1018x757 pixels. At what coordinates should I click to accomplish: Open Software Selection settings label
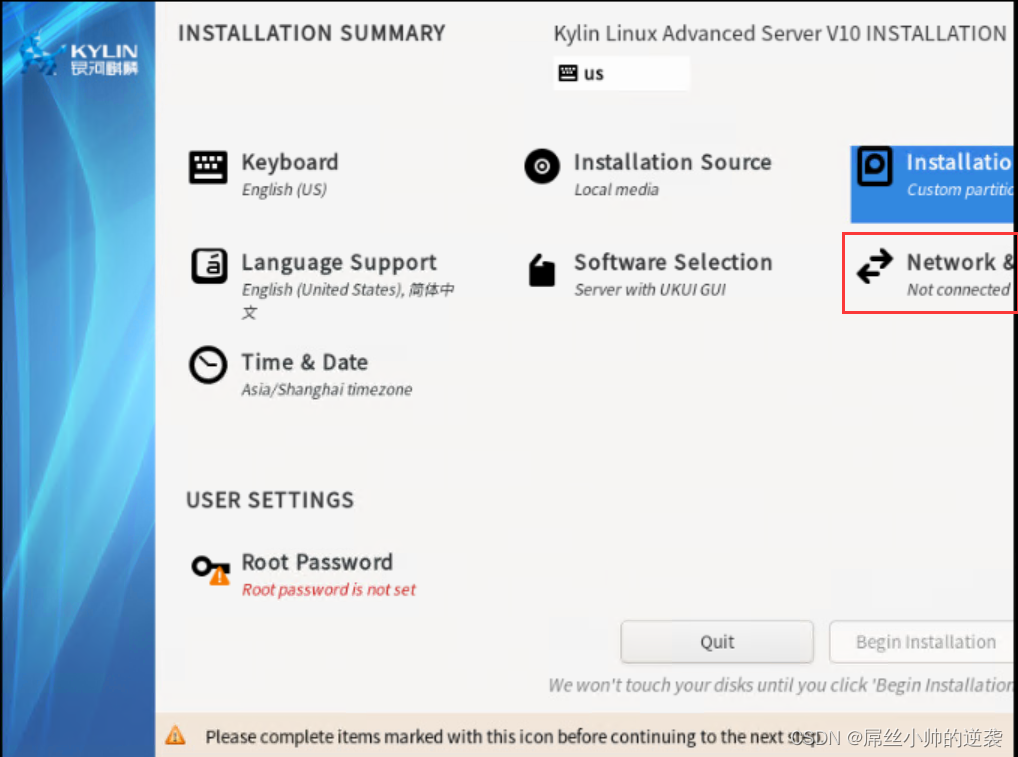tap(673, 262)
